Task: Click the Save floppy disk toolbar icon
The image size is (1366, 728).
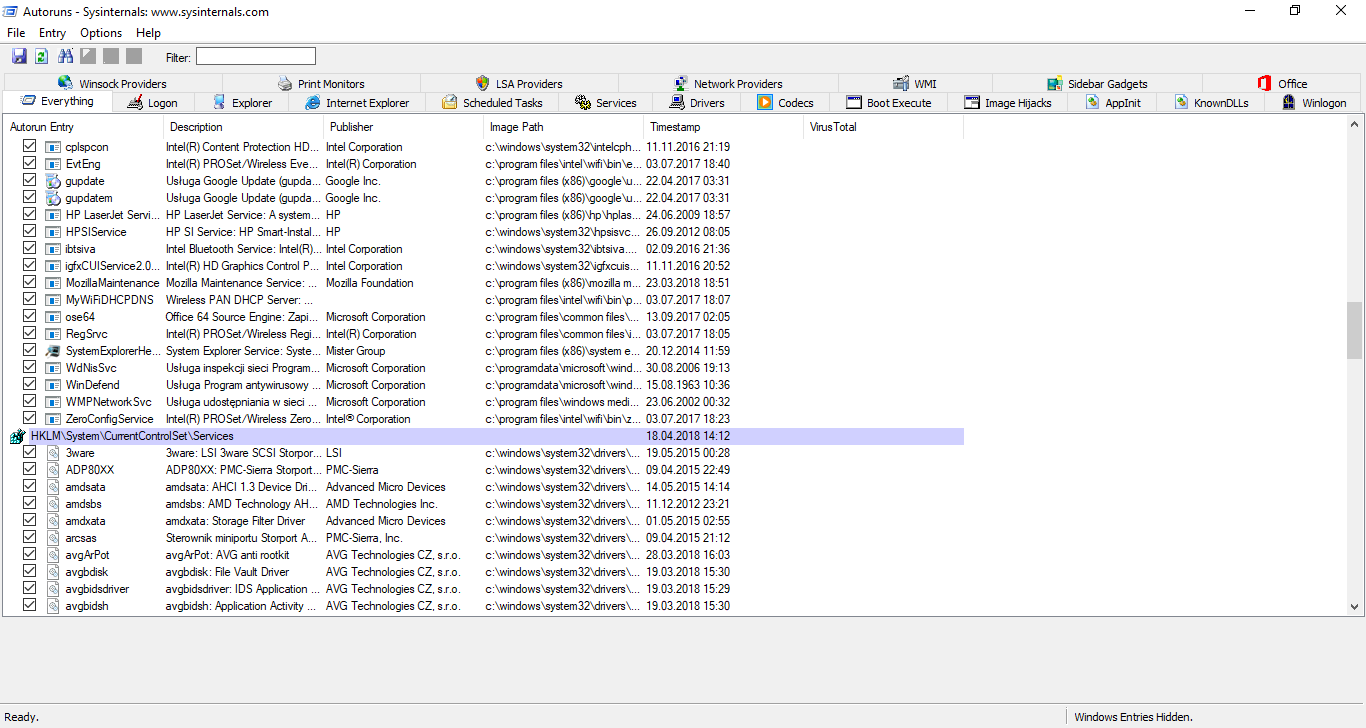Action: (19, 56)
